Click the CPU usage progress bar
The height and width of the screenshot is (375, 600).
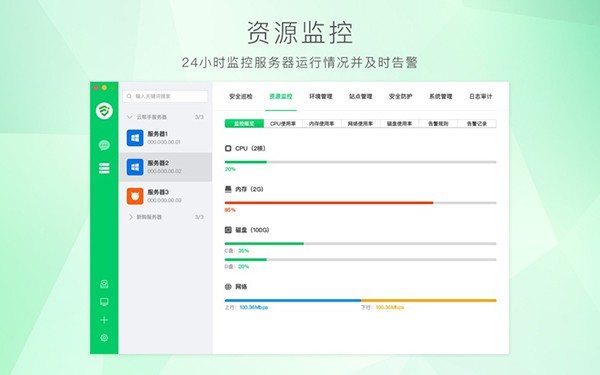click(x=360, y=162)
